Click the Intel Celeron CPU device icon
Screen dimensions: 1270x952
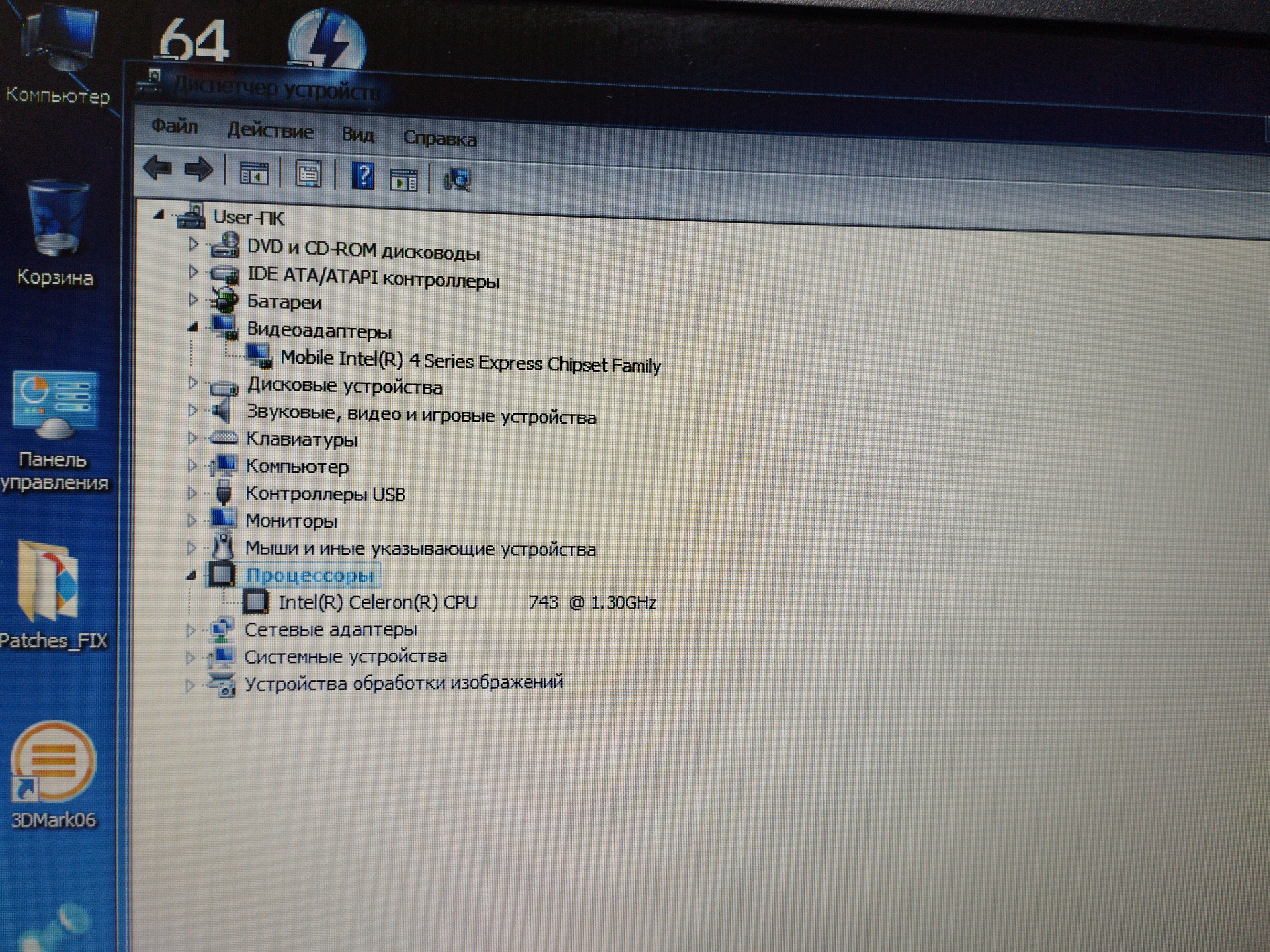[x=255, y=602]
